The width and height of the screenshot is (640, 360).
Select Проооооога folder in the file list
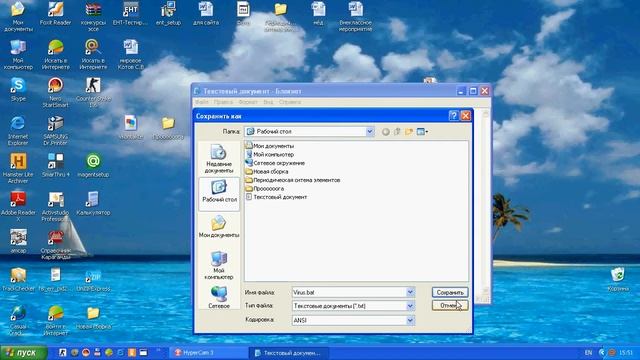[x=264, y=189]
